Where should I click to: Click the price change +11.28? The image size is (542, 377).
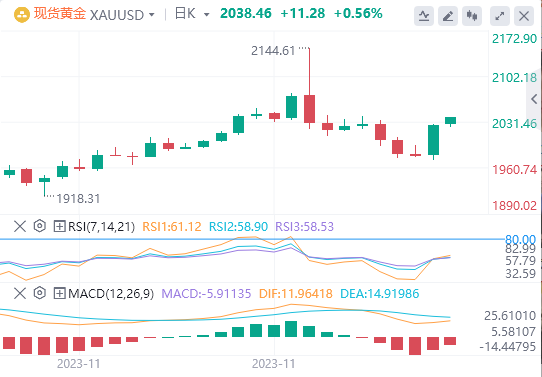tap(303, 14)
